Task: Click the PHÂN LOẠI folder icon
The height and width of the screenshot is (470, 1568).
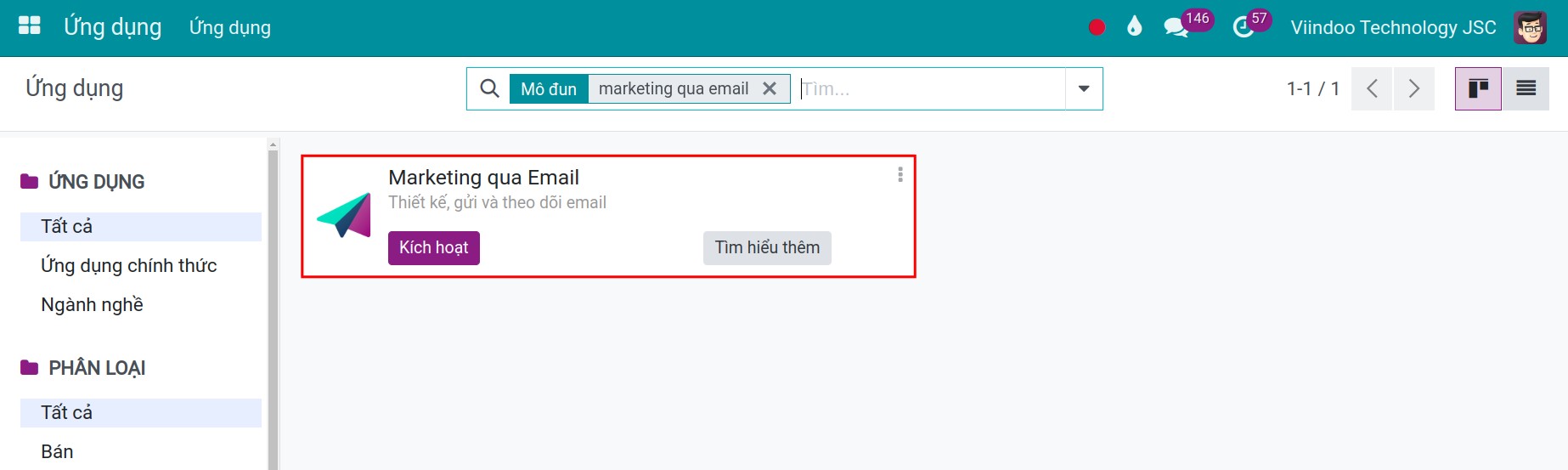Action: [x=30, y=367]
